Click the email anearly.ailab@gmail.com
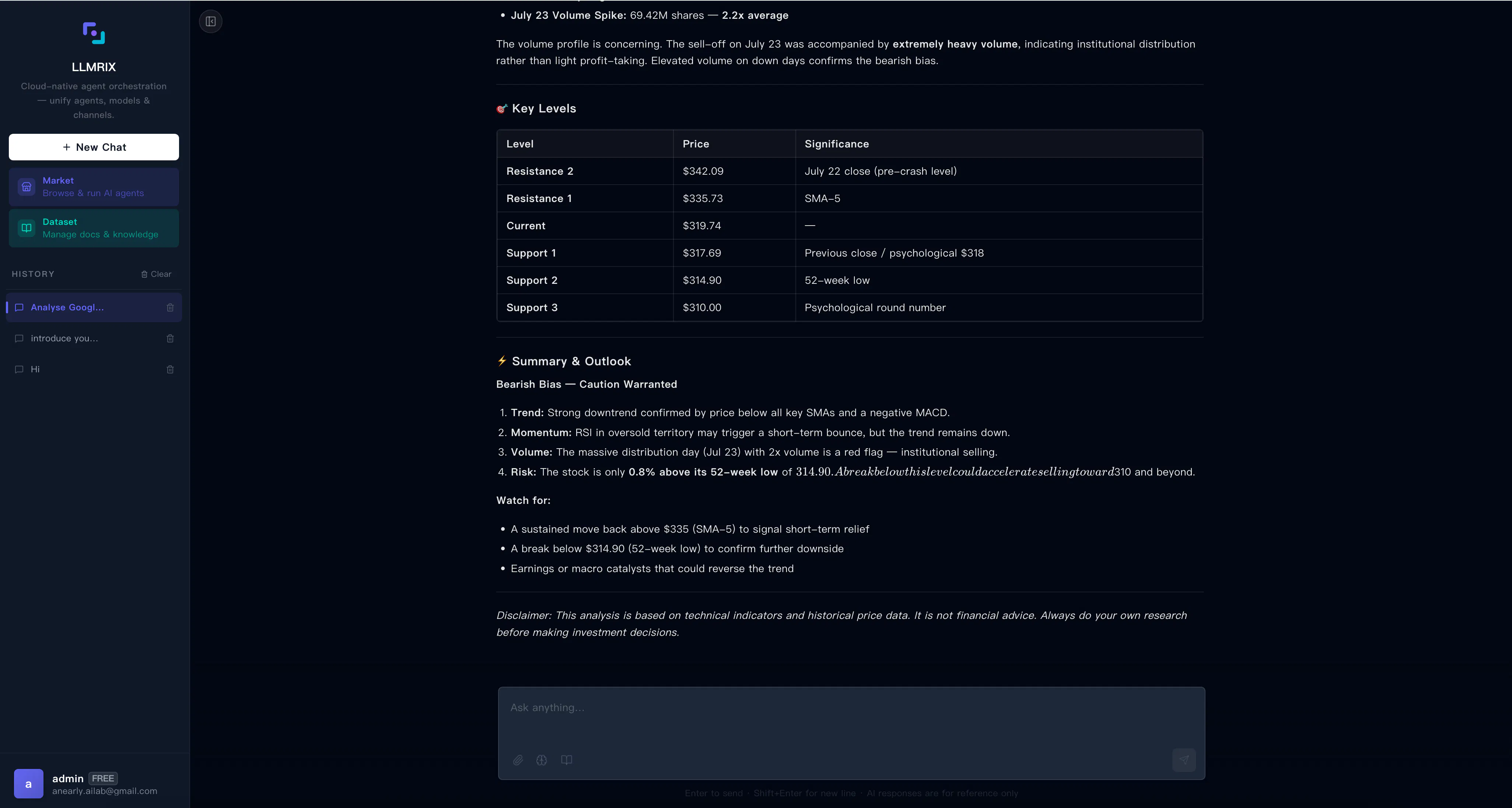 coord(105,791)
